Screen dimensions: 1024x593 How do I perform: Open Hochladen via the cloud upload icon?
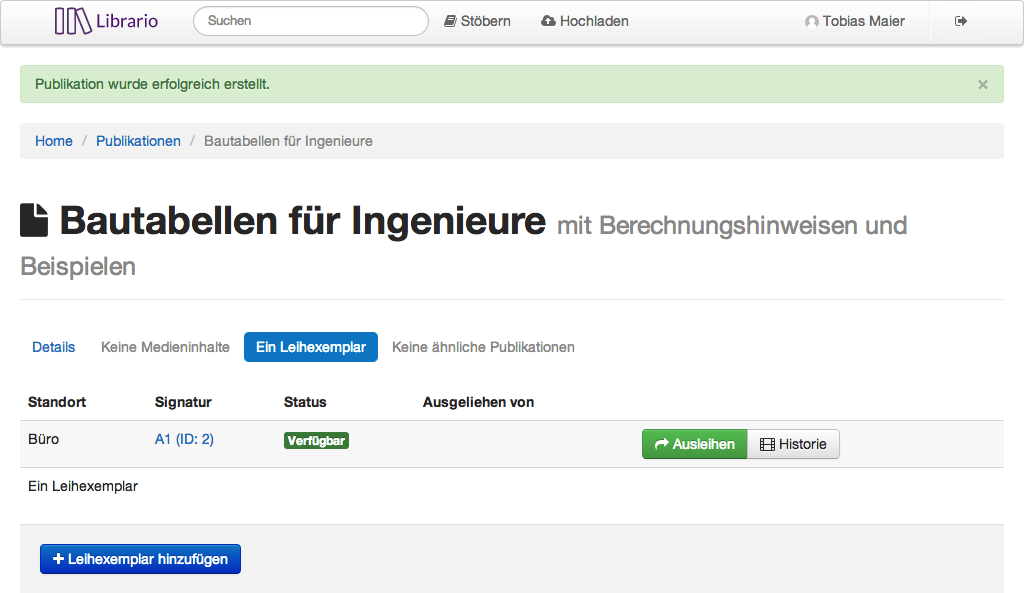[547, 20]
